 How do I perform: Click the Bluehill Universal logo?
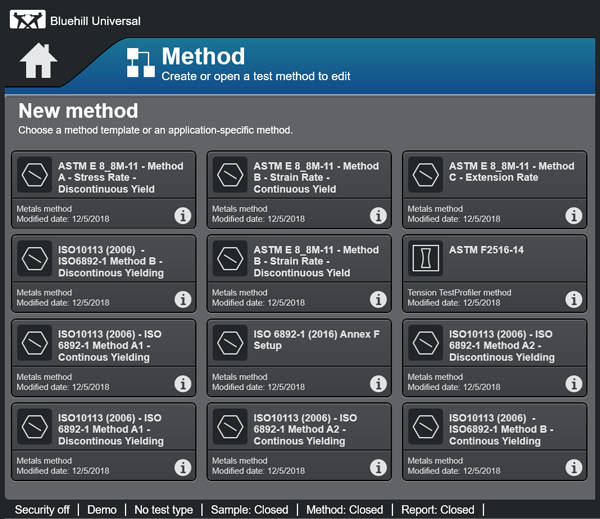coord(28,20)
